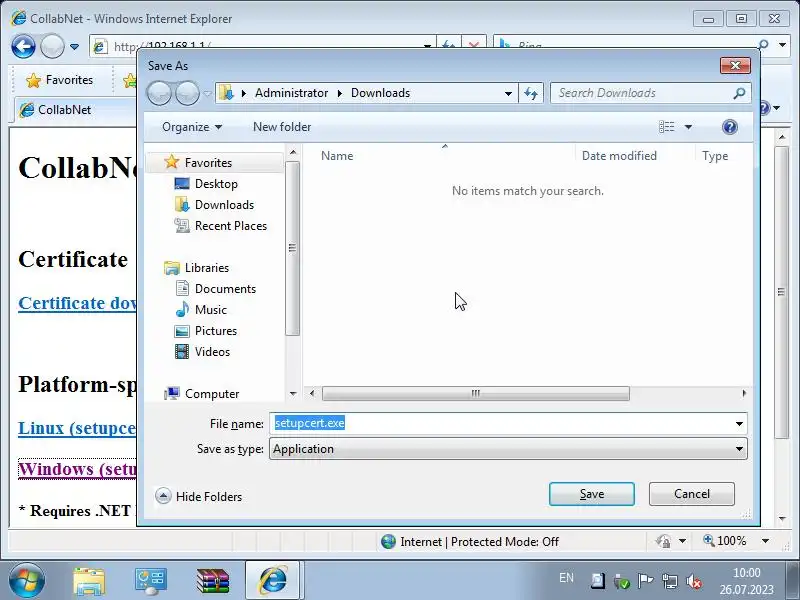Click Hide Folders toggle
The image size is (800, 600).
point(198,496)
